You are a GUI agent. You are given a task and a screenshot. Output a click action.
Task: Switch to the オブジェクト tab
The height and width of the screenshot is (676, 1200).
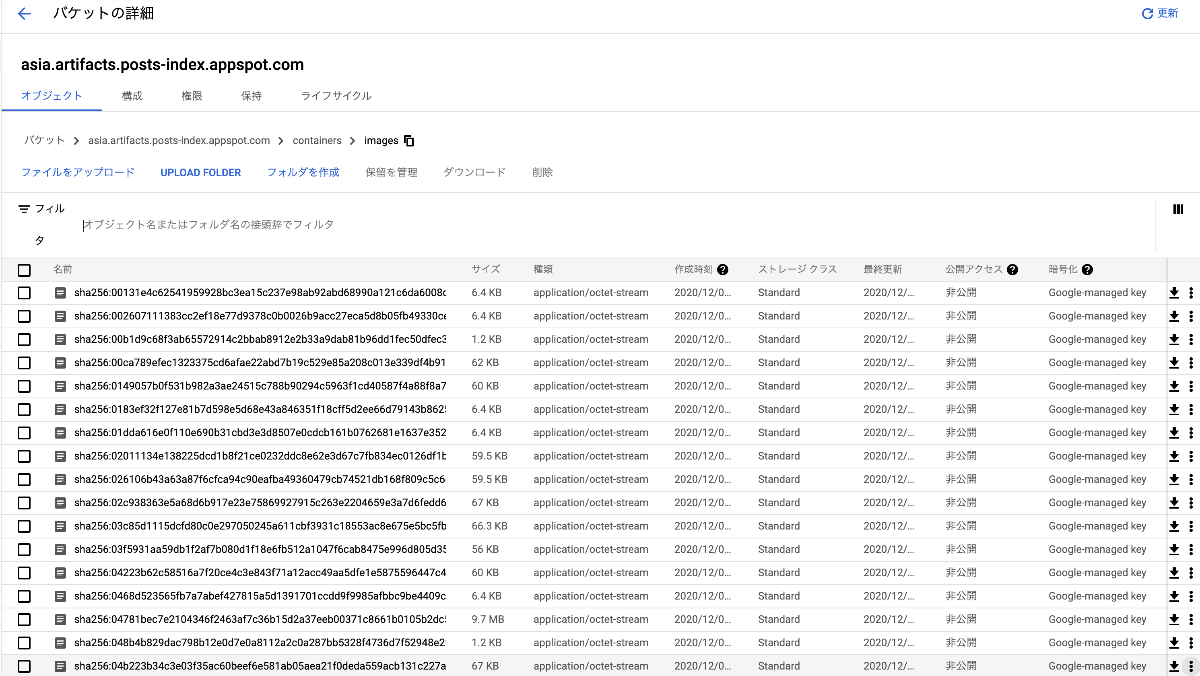click(x=52, y=96)
